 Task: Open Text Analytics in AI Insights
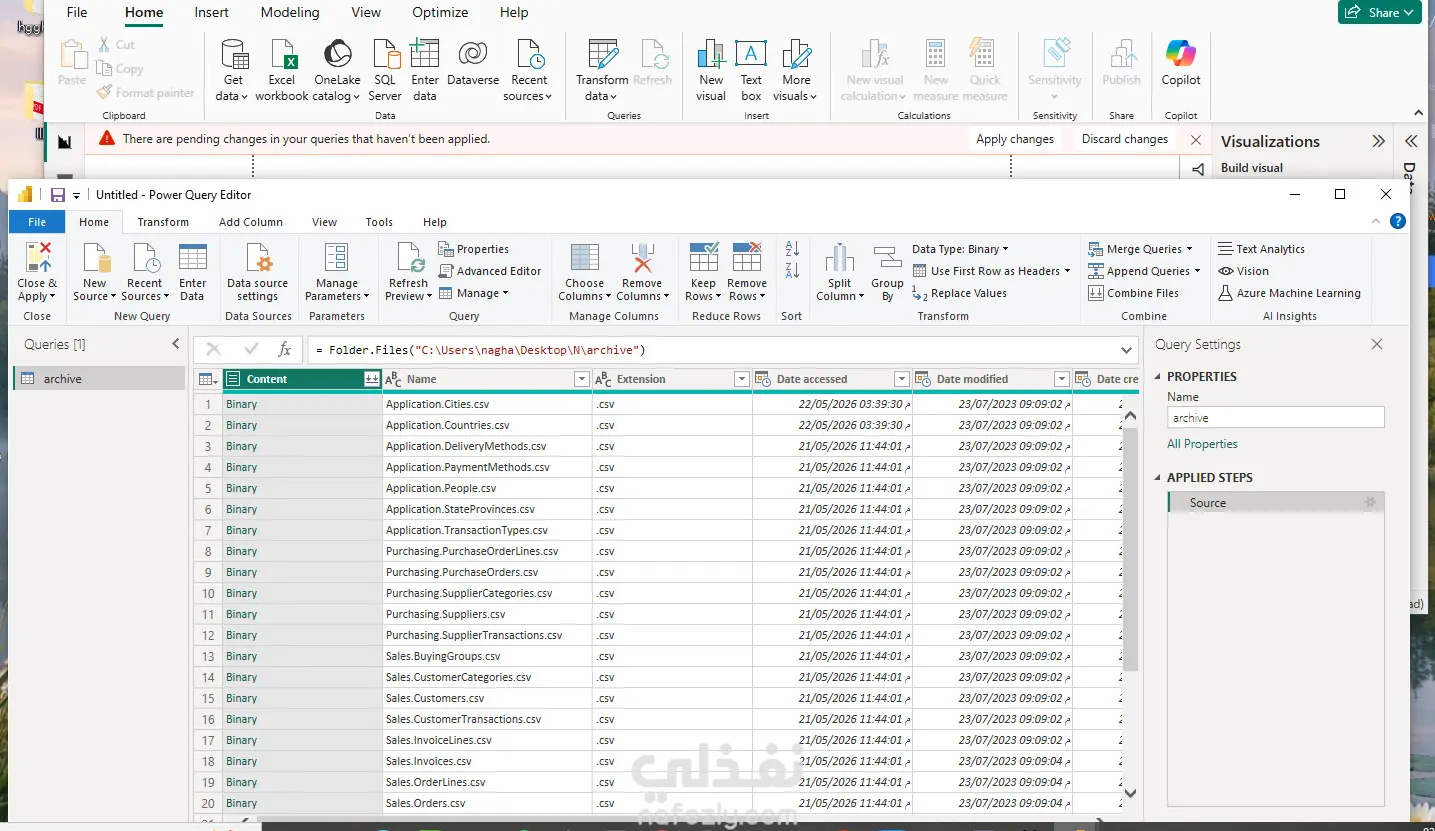pos(1261,249)
